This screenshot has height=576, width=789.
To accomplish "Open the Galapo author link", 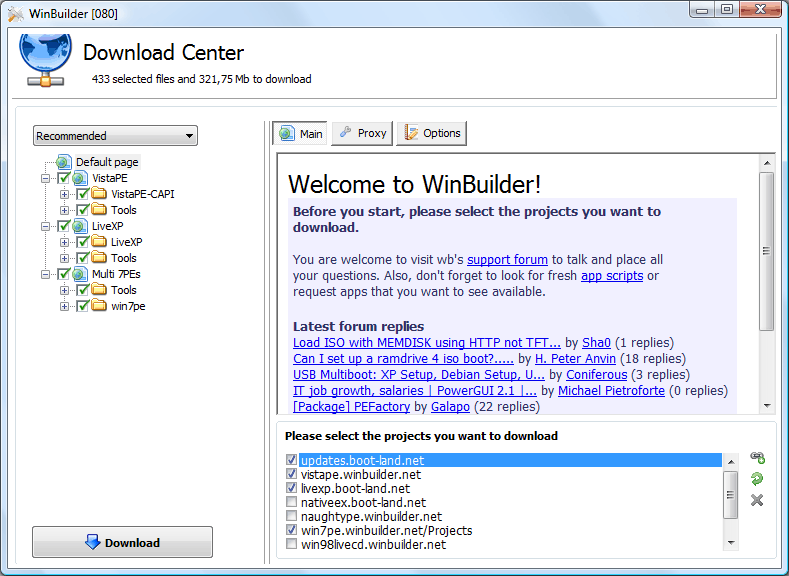I will tap(450, 406).
